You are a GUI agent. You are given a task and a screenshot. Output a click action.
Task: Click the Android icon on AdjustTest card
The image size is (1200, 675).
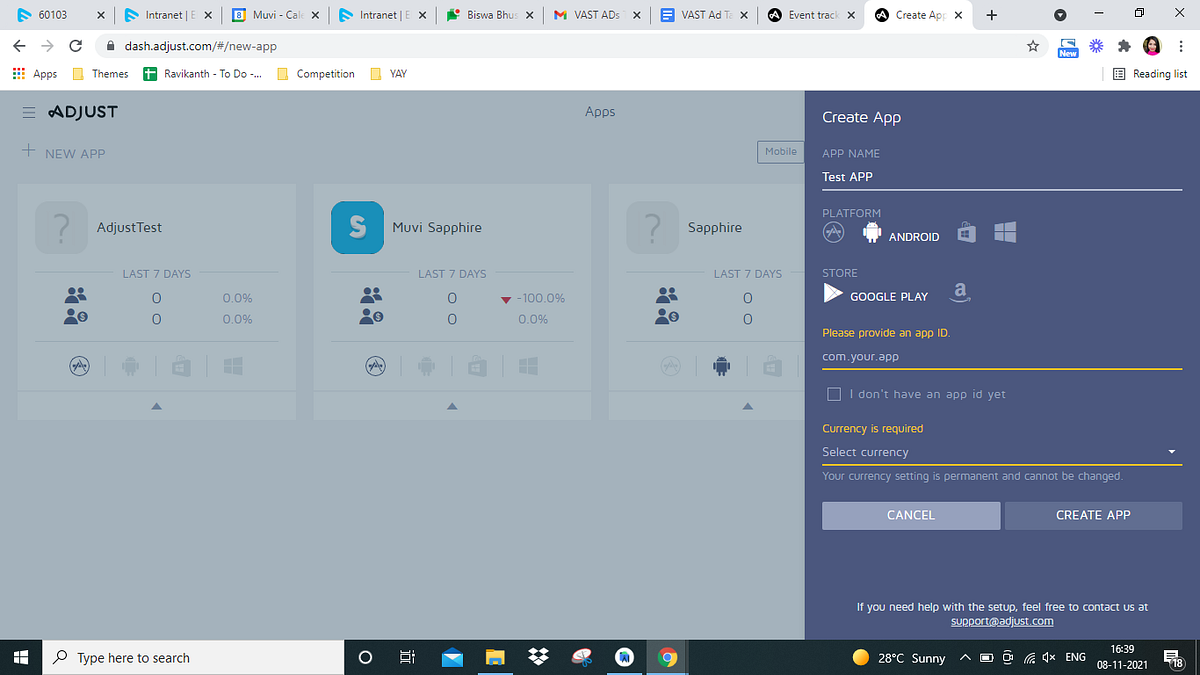[129, 367]
